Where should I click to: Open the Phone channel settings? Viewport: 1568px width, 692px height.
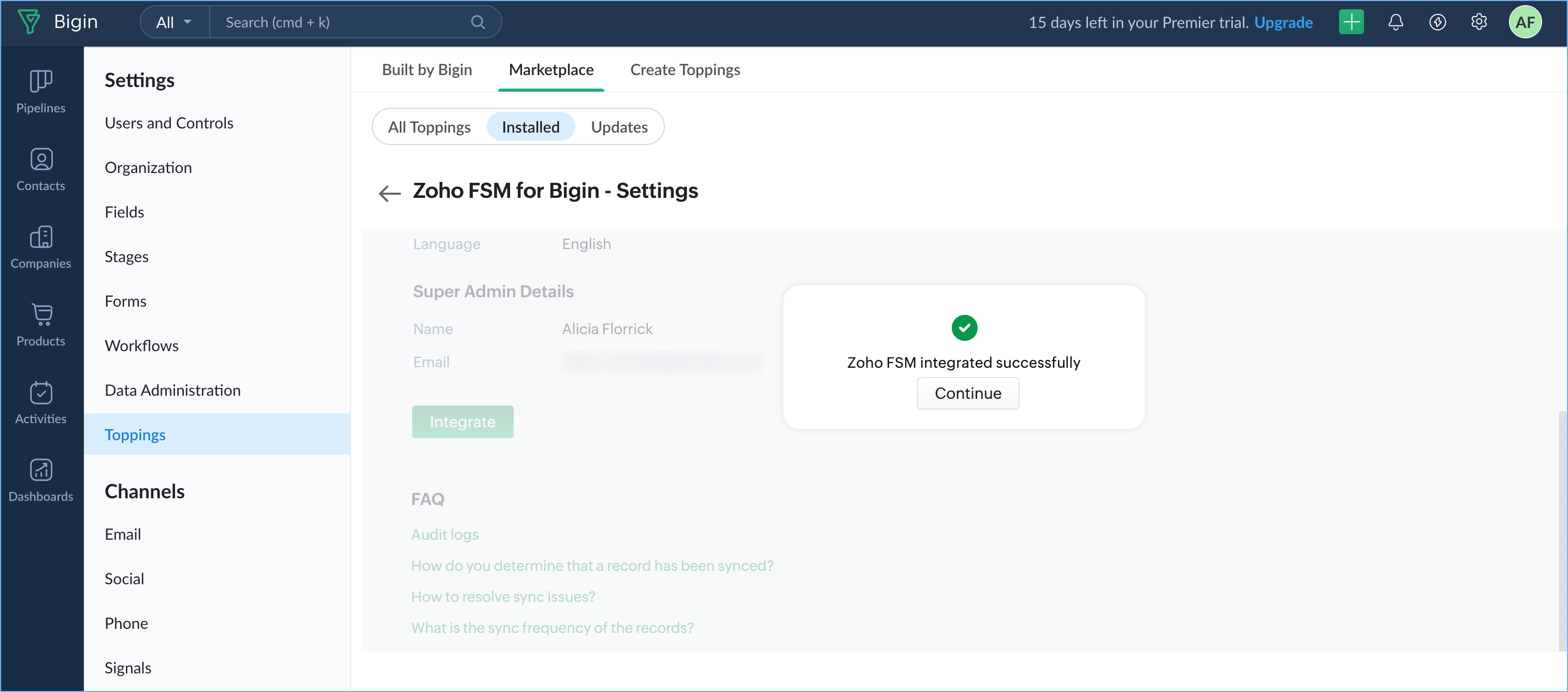pyautogui.click(x=217, y=623)
